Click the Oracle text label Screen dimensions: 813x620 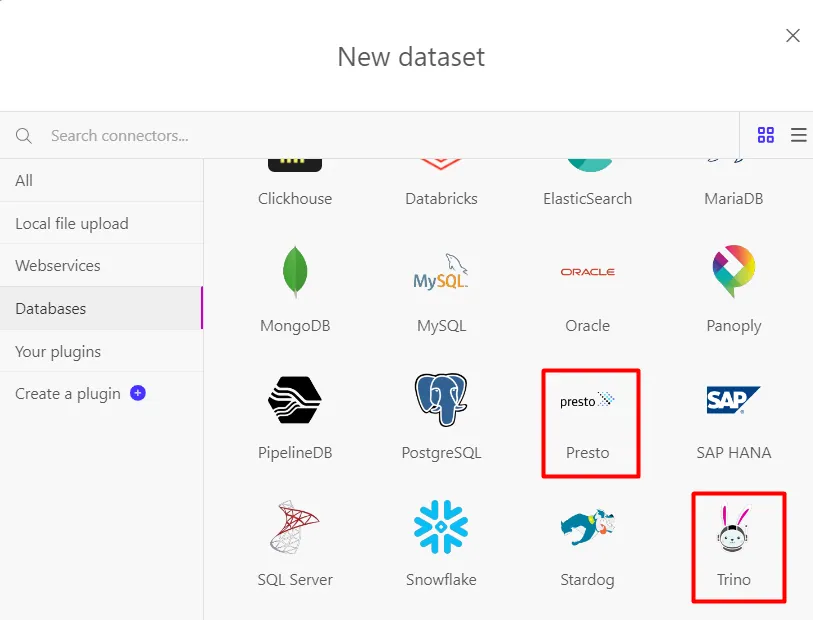tap(587, 326)
